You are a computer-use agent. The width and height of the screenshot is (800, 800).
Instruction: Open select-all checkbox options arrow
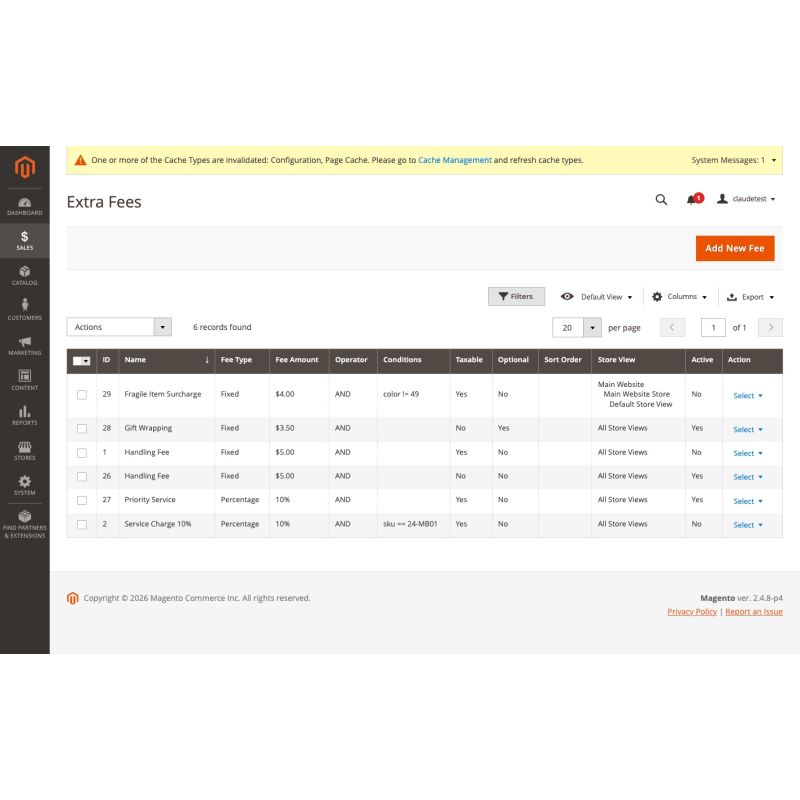pos(86,361)
